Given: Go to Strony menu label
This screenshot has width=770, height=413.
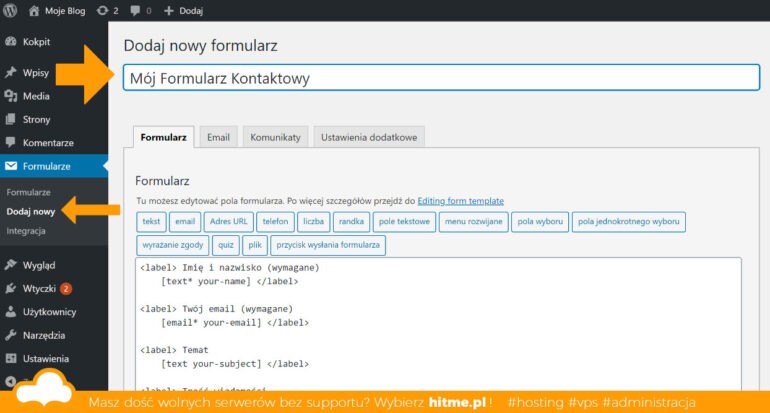Looking at the screenshot, I should click(x=36, y=119).
